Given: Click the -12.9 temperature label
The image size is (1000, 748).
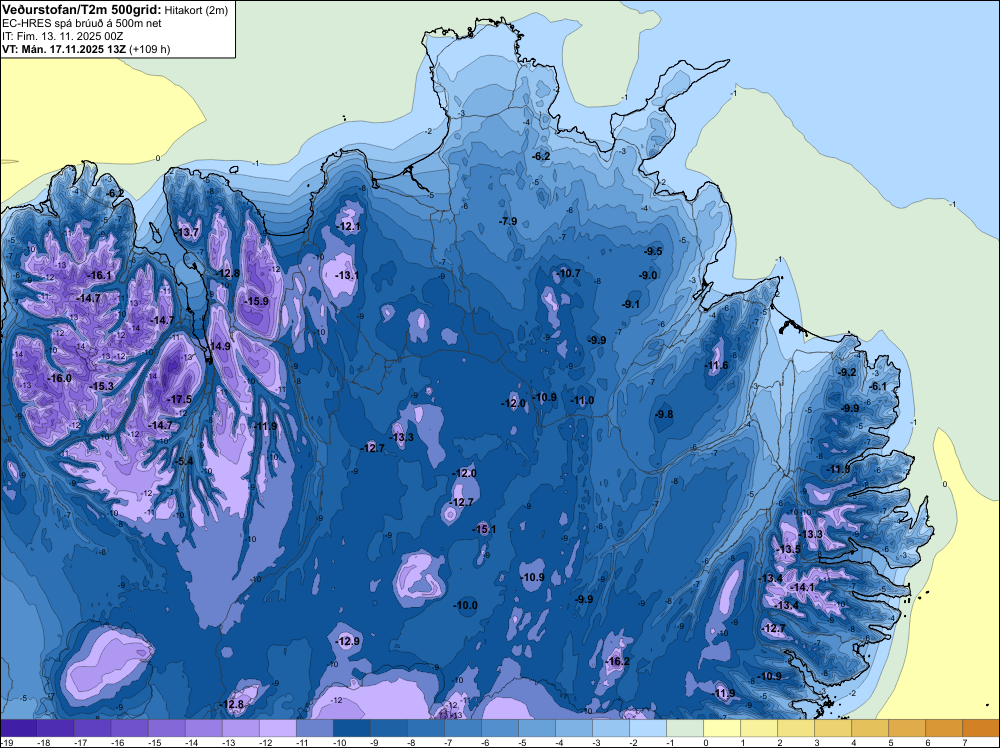Looking at the screenshot, I should pyautogui.click(x=348, y=642).
